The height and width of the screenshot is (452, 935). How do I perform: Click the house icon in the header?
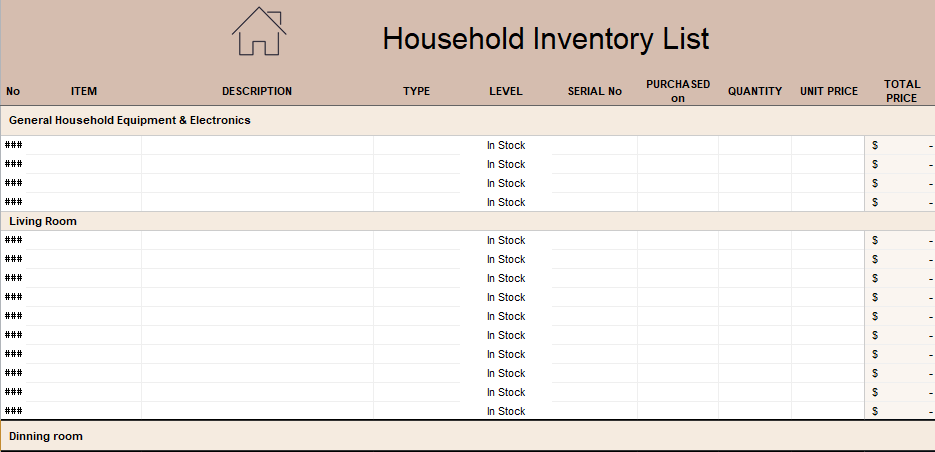coord(259,31)
